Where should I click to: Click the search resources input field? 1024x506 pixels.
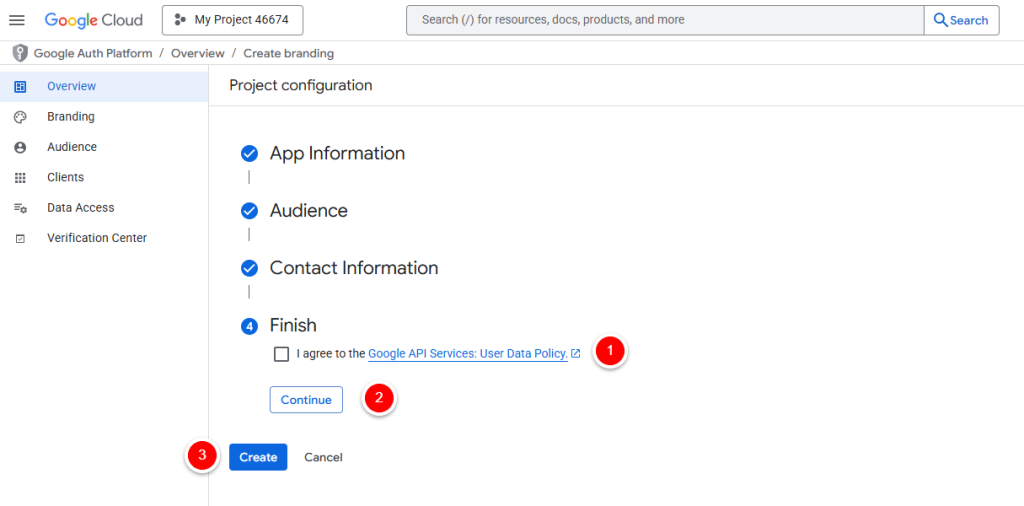coord(664,20)
